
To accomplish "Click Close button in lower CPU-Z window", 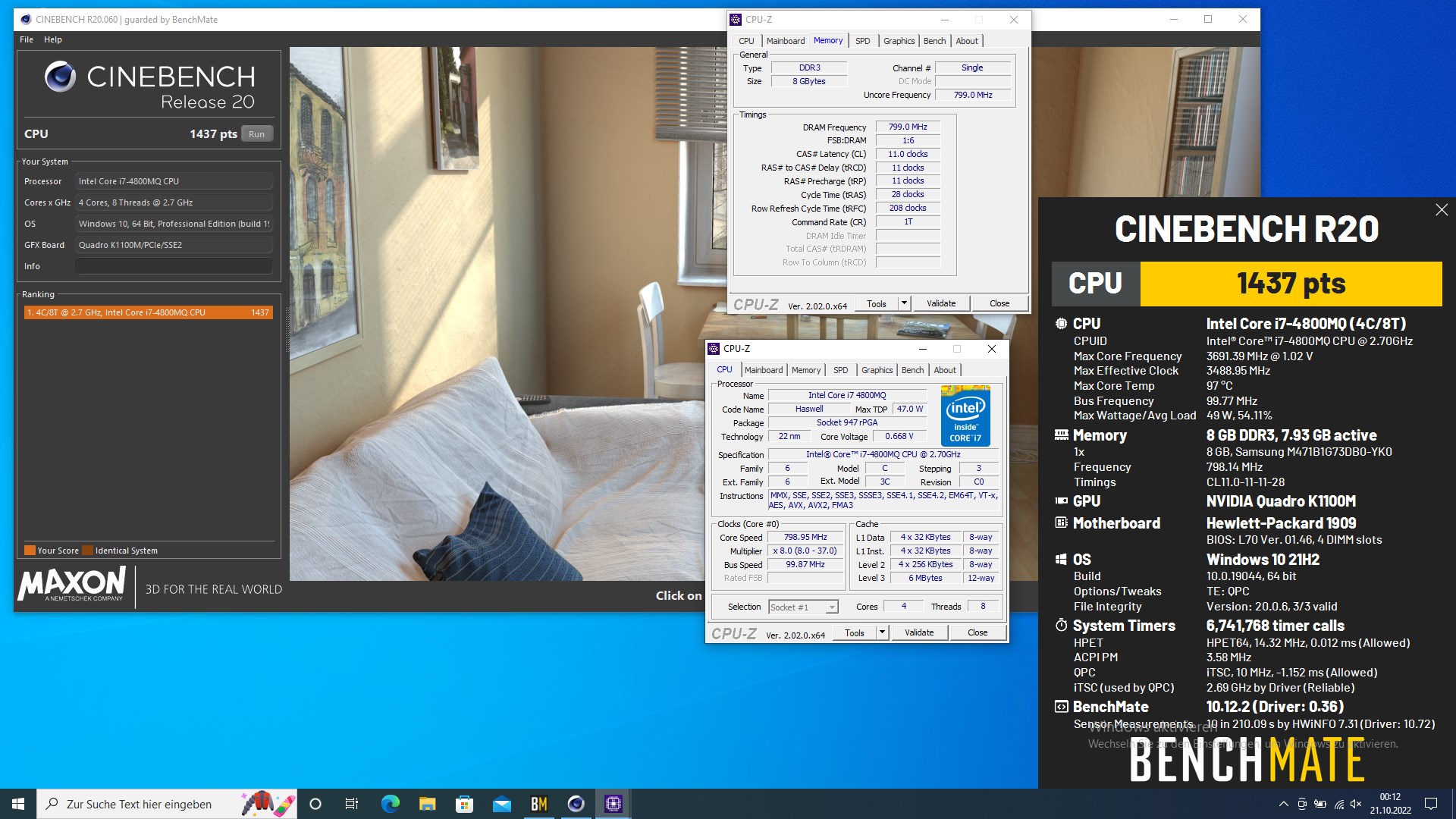I will [x=977, y=632].
